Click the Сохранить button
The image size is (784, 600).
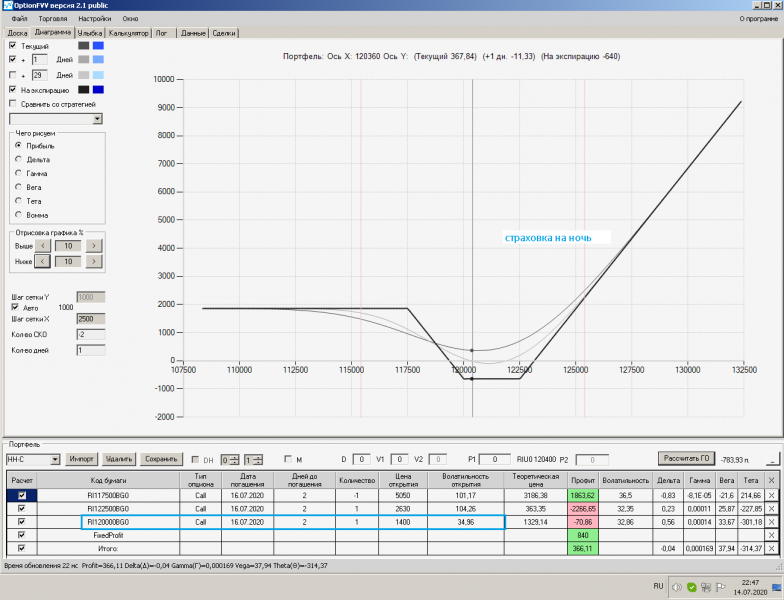(x=161, y=459)
